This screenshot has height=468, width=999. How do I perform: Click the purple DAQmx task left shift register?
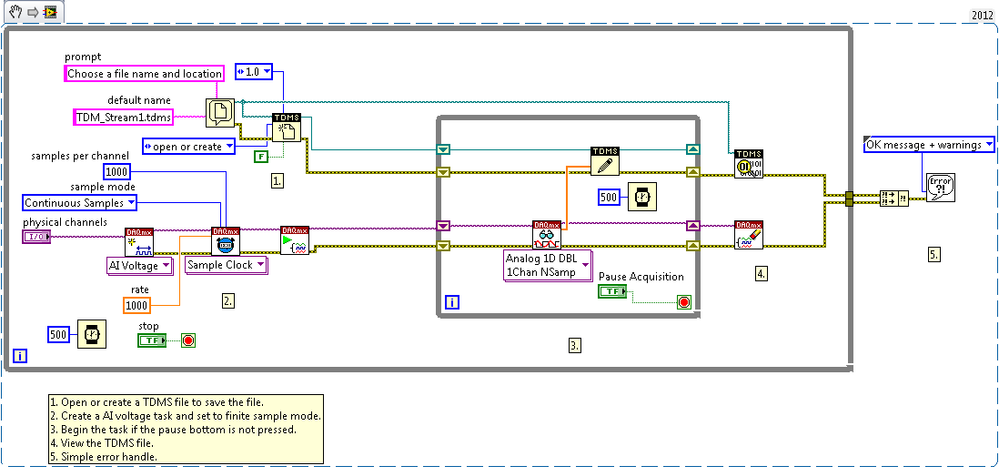point(444,225)
